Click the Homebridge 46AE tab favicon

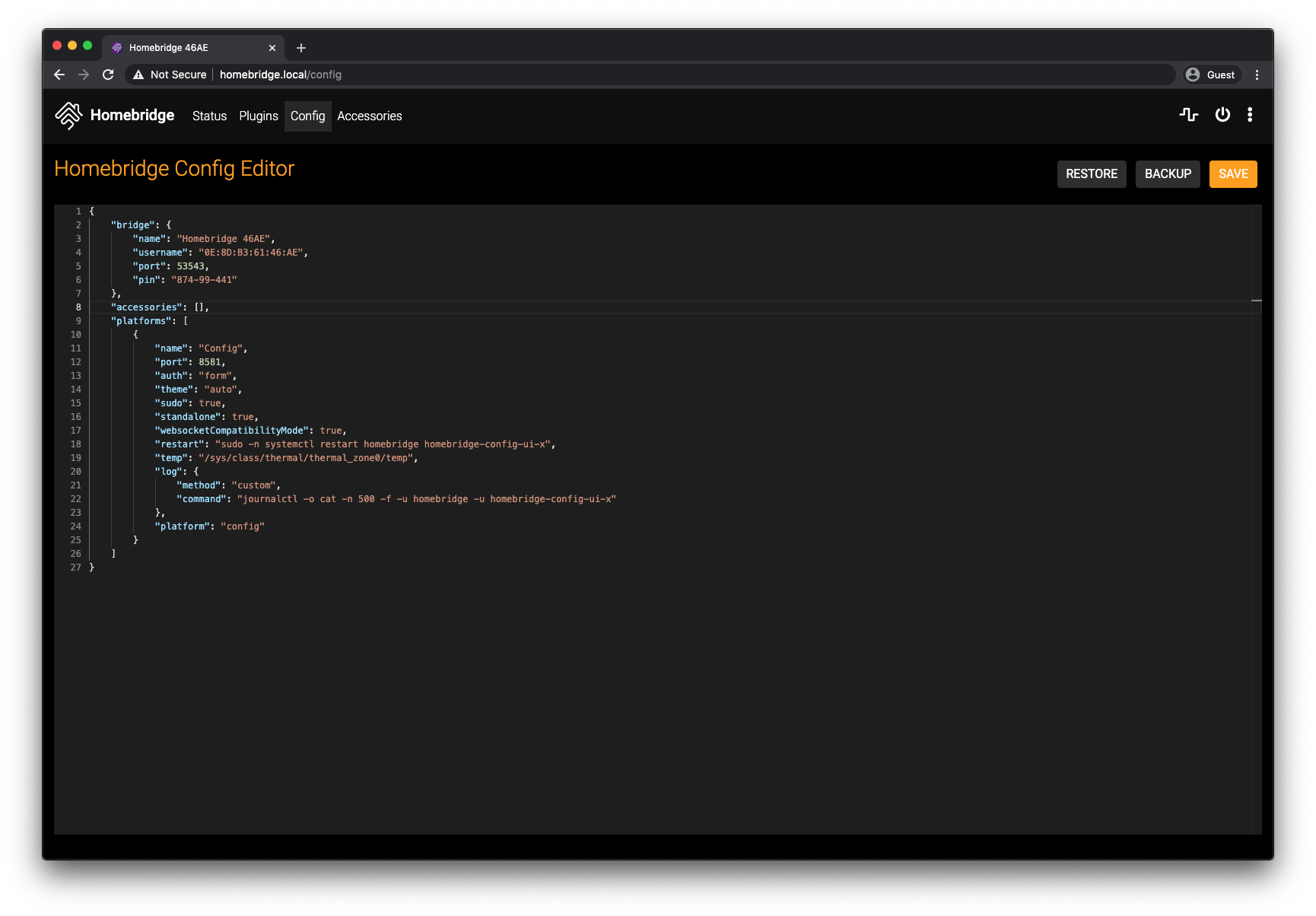(x=117, y=47)
